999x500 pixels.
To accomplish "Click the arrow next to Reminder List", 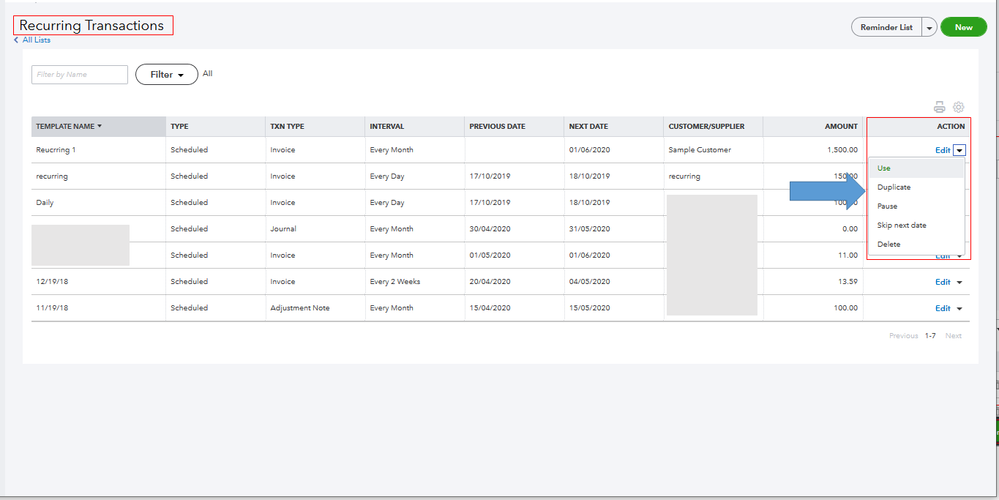I will point(930,27).
